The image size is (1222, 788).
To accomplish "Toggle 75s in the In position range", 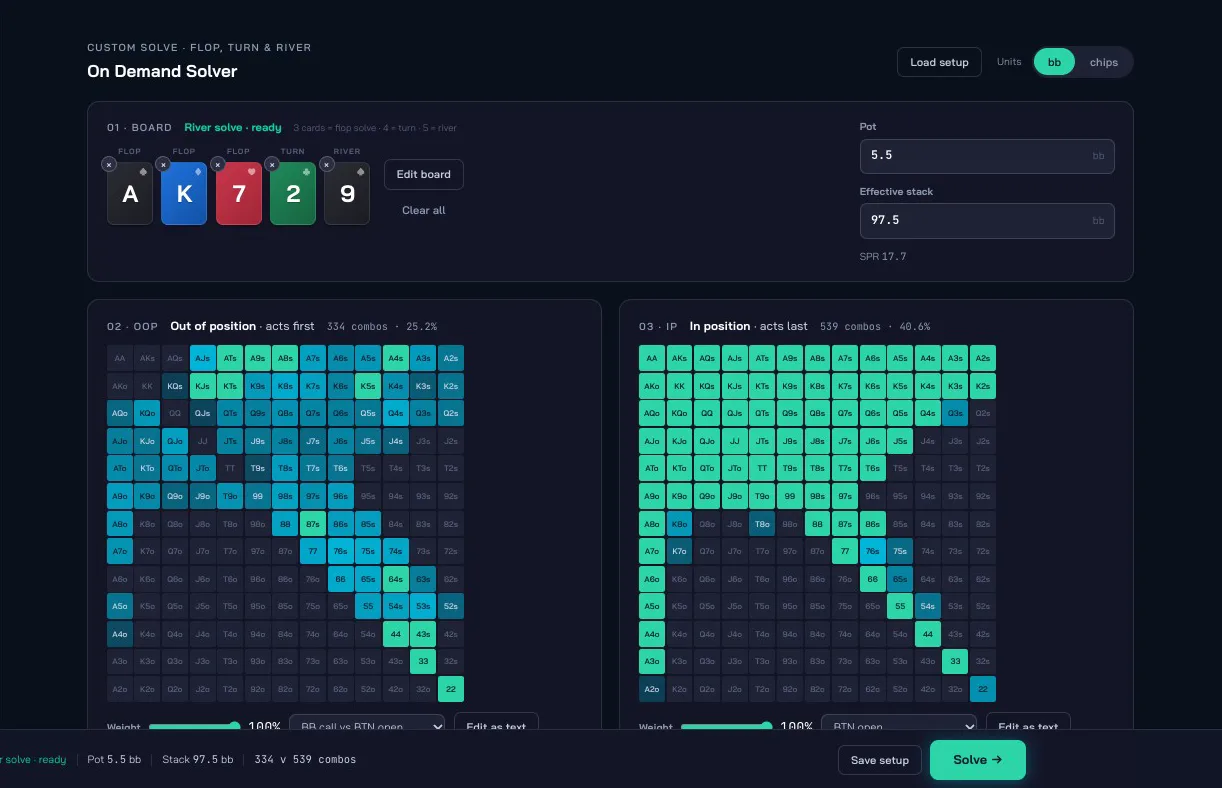I will (x=900, y=551).
